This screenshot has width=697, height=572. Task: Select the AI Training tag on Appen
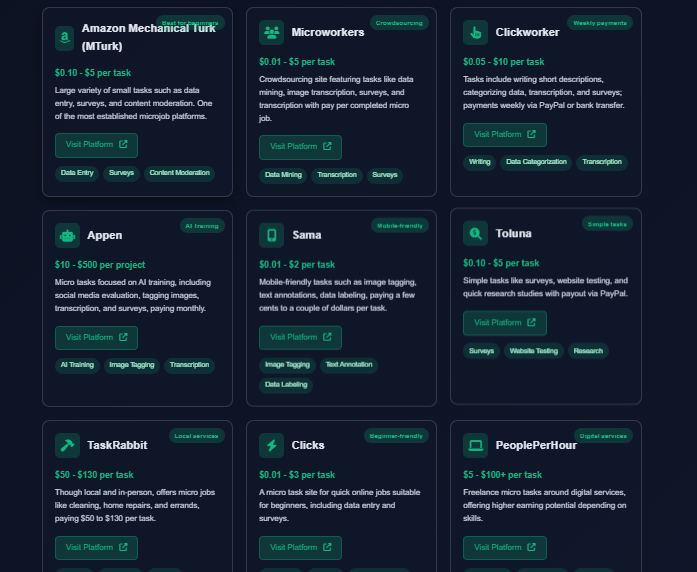pos(77,365)
